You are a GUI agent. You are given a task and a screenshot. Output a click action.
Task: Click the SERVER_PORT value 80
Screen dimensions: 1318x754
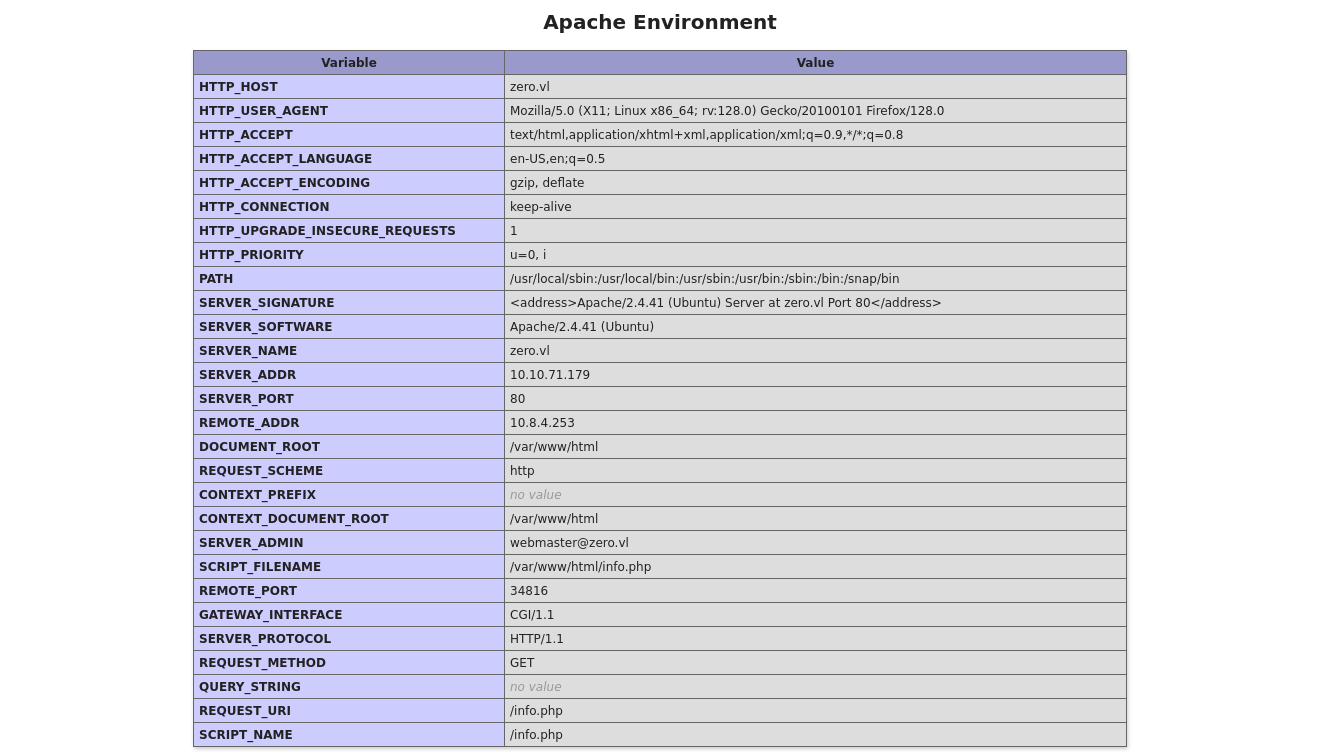point(518,399)
